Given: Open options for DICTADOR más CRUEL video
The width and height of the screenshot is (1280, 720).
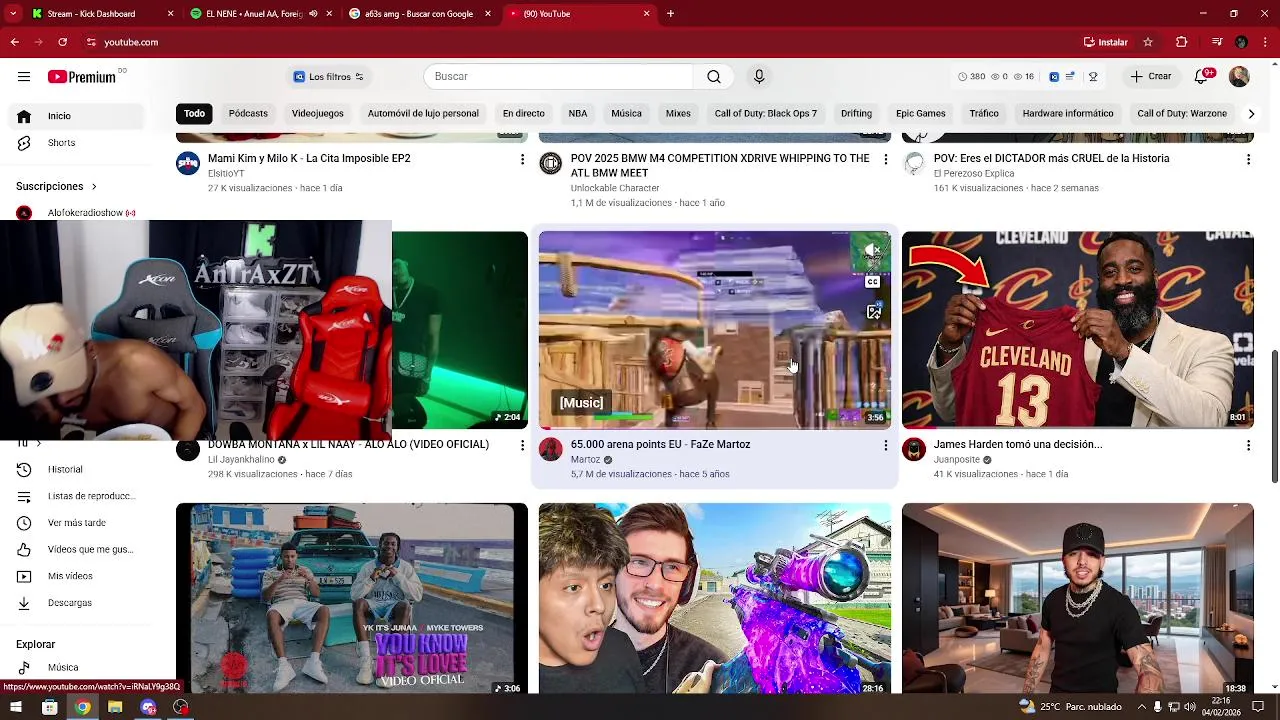Looking at the screenshot, I should coord(1248,159).
